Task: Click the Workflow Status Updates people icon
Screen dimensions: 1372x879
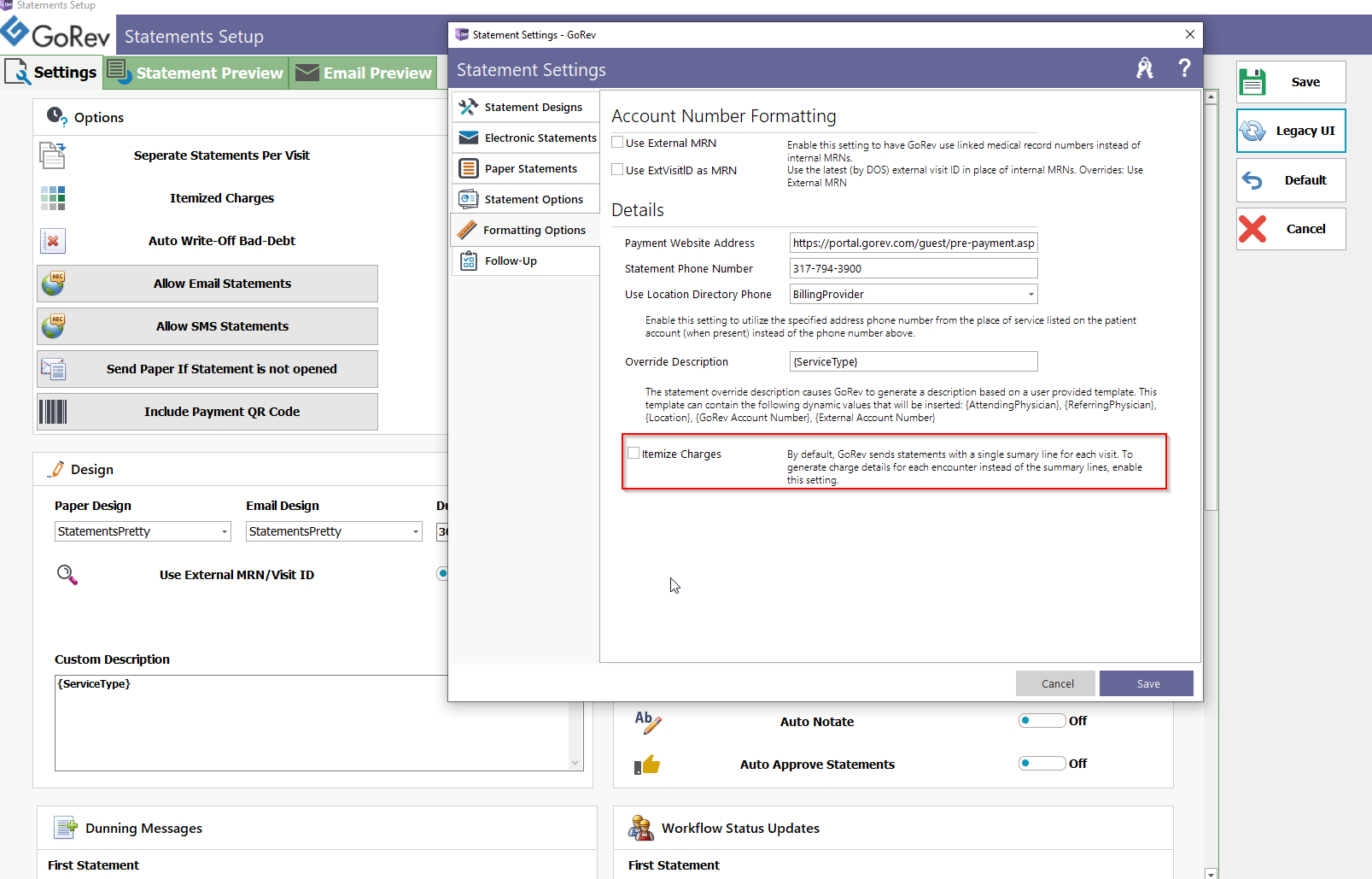Action: click(x=641, y=828)
